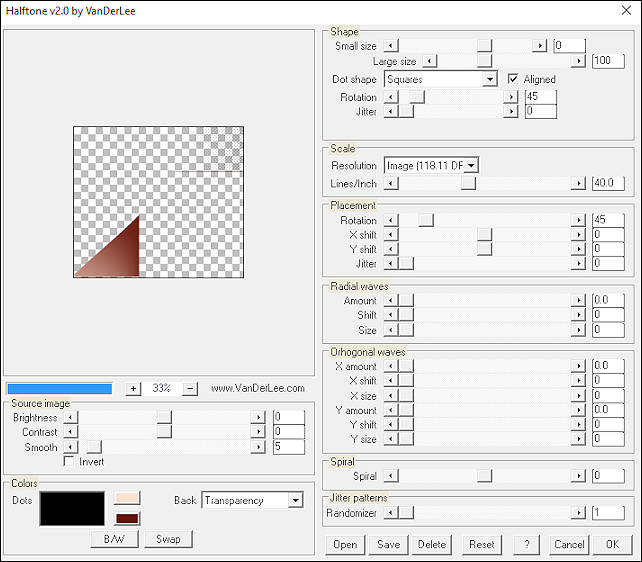The image size is (642, 562).
Task: Click the Spiral slider thumb
Action: coord(484,476)
